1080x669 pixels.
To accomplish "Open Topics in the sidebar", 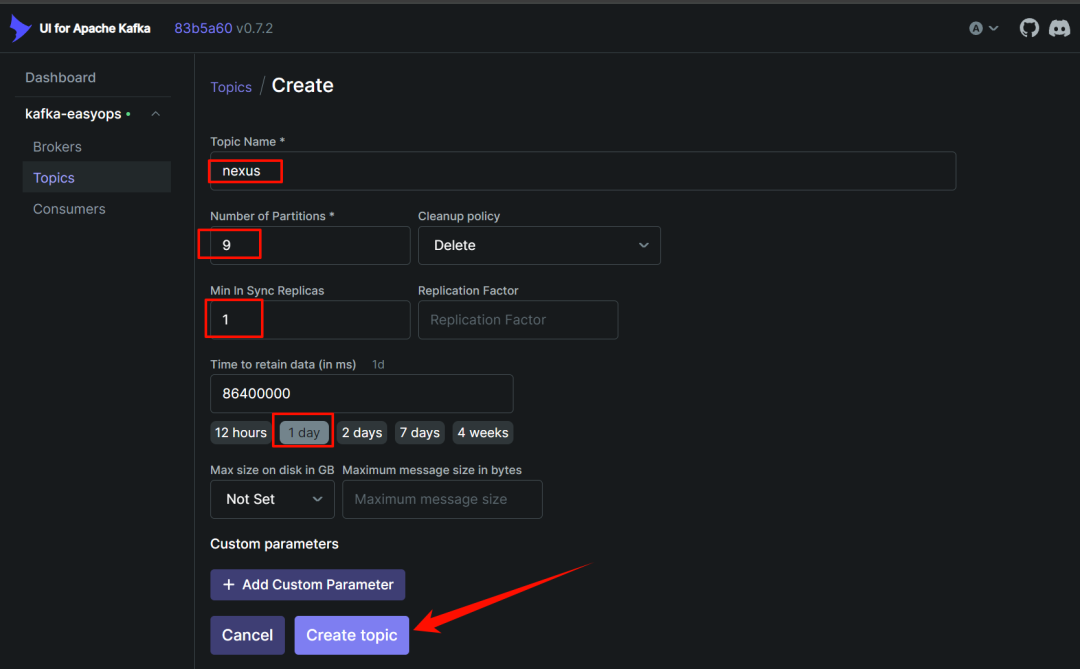I will (96, 177).
